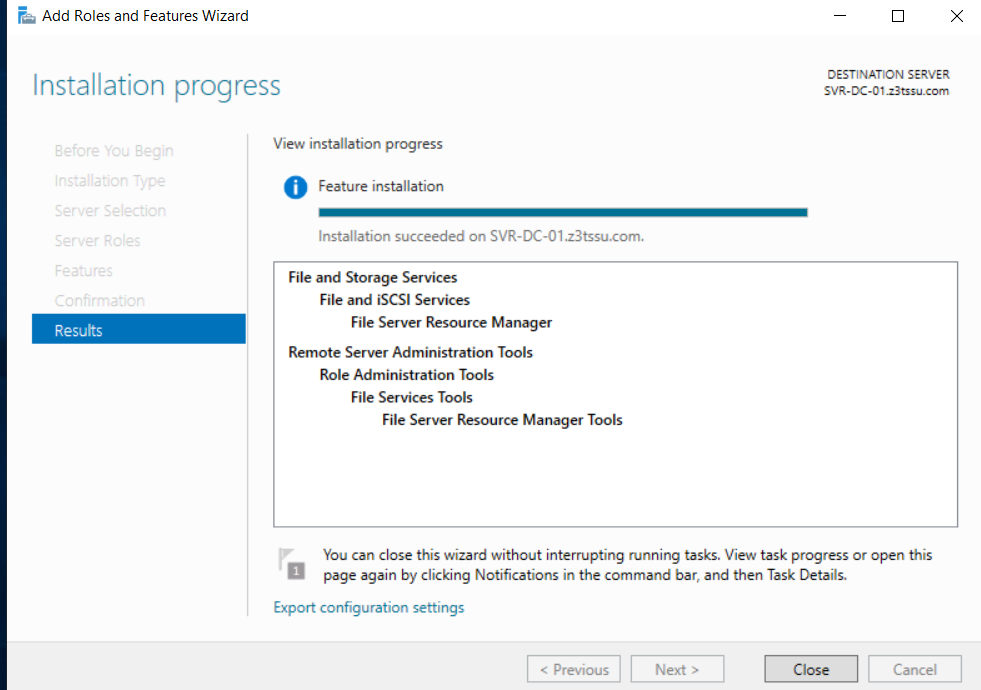
Task: Click the File Services Tools entry
Action: [411, 397]
